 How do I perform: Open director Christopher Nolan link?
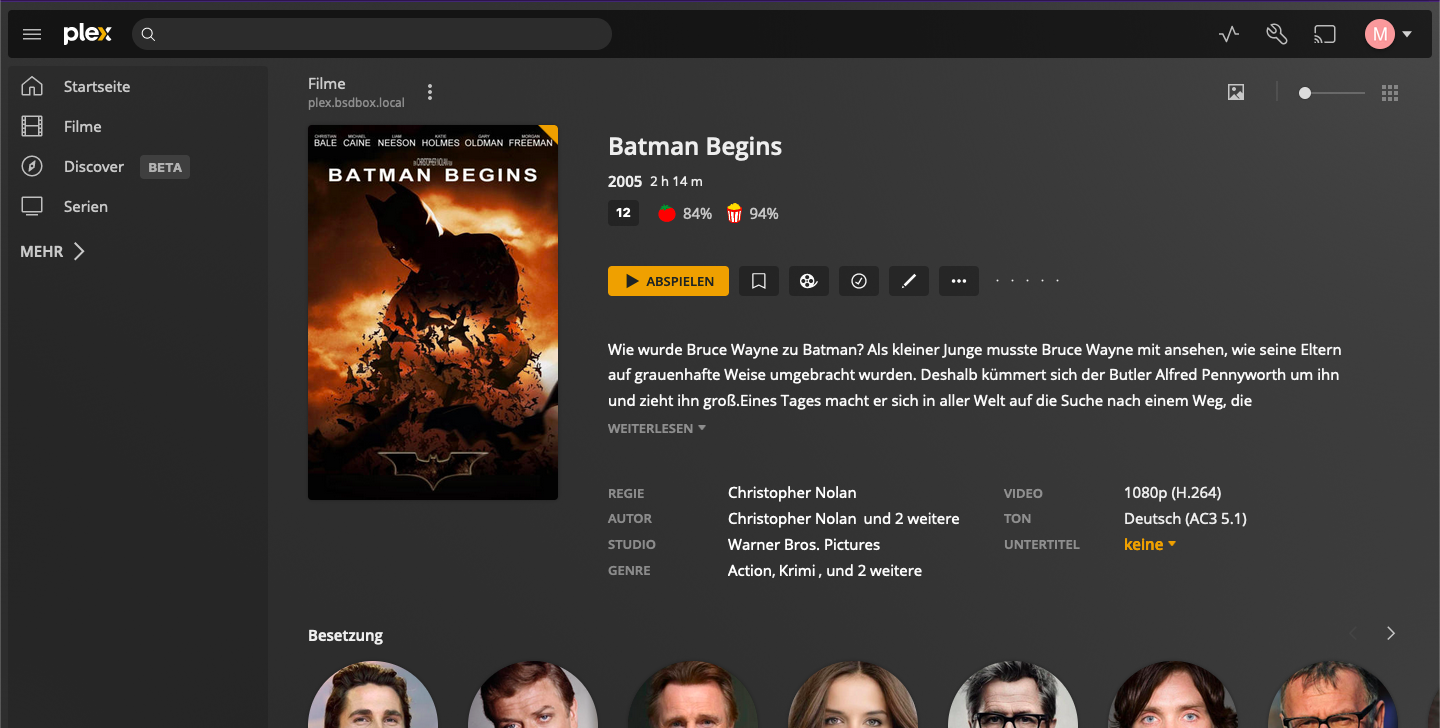click(x=792, y=492)
